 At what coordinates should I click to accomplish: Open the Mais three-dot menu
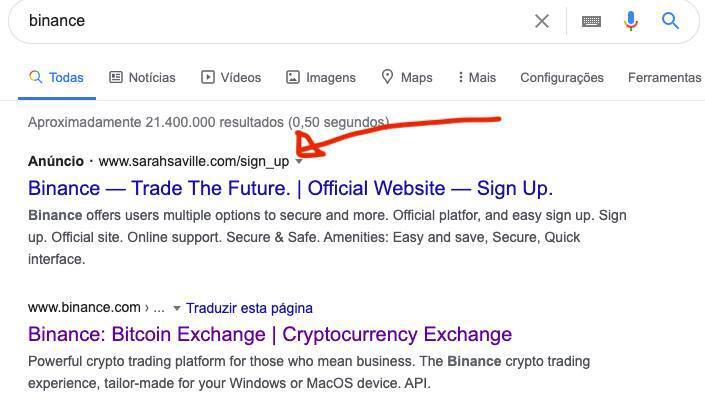pos(461,77)
